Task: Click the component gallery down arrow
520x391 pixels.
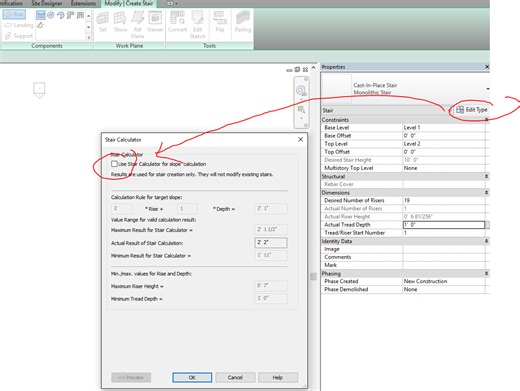Action: point(89,27)
